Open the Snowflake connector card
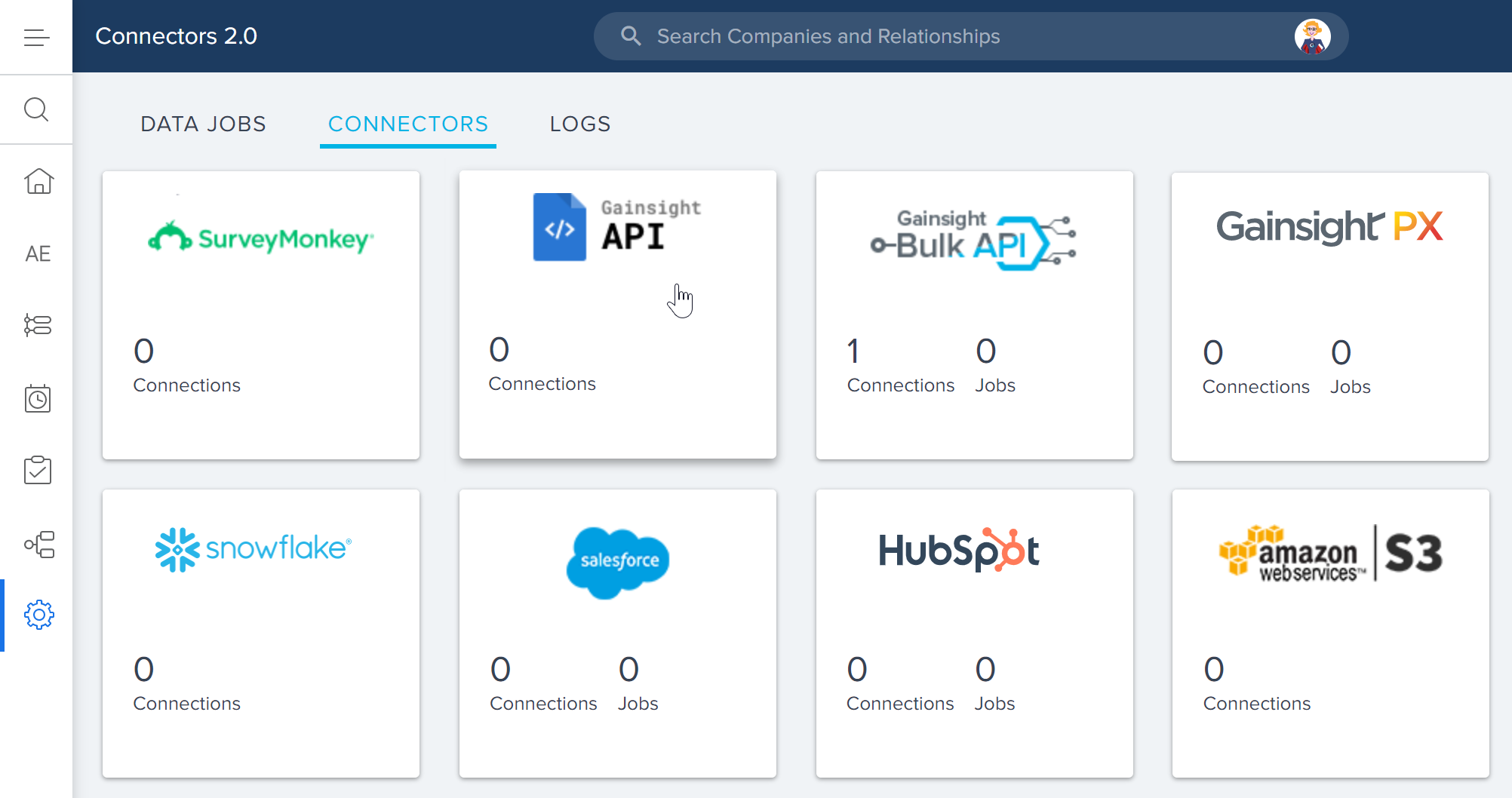 click(261, 634)
